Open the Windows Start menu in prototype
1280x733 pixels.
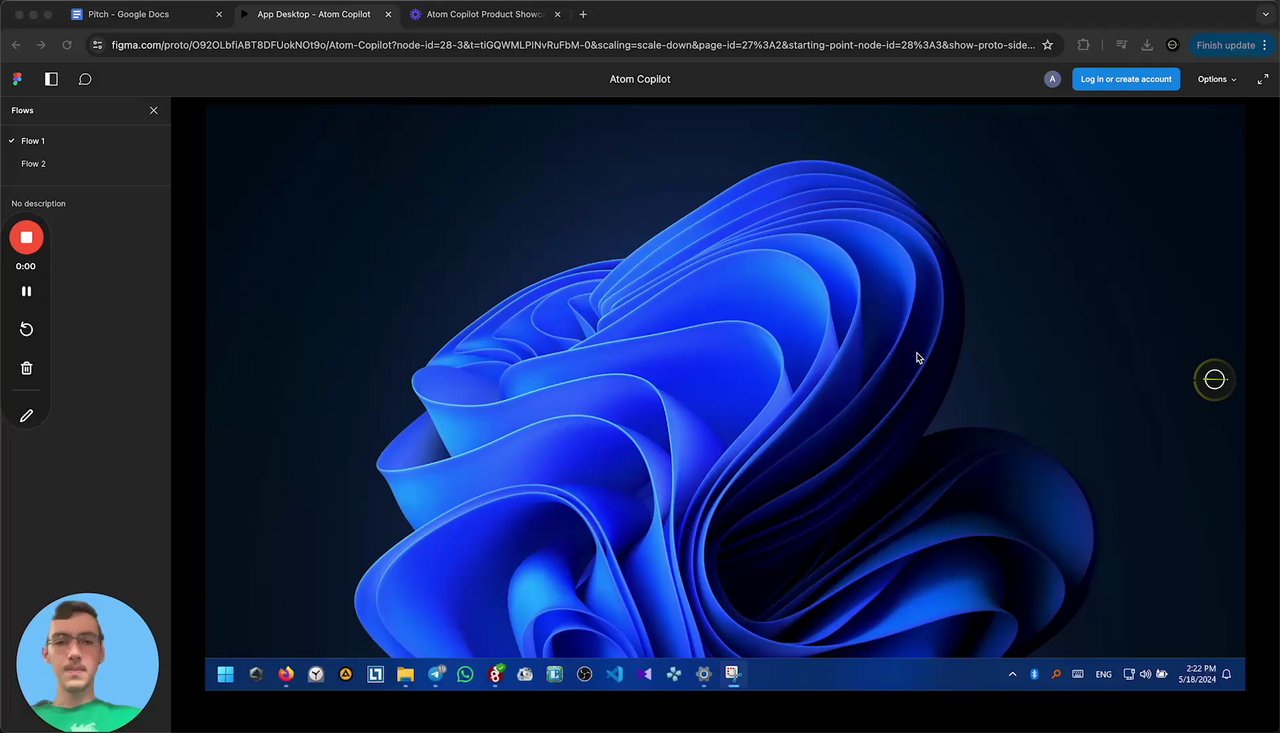(x=226, y=674)
